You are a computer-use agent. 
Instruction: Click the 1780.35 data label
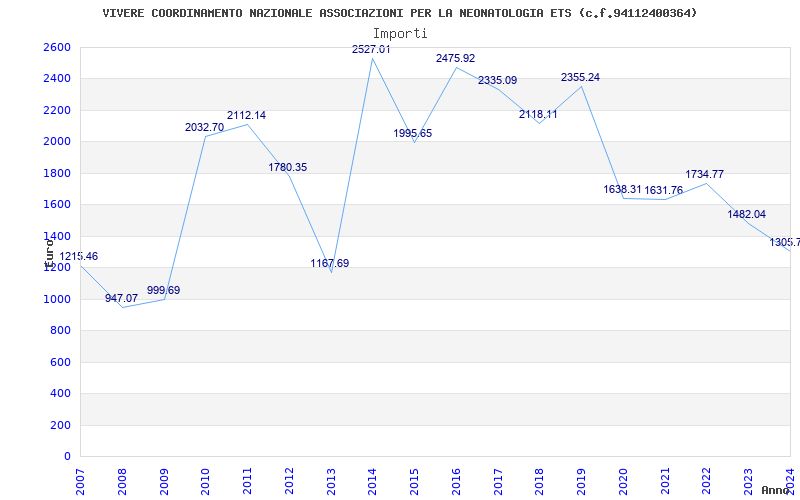point(288,167)
